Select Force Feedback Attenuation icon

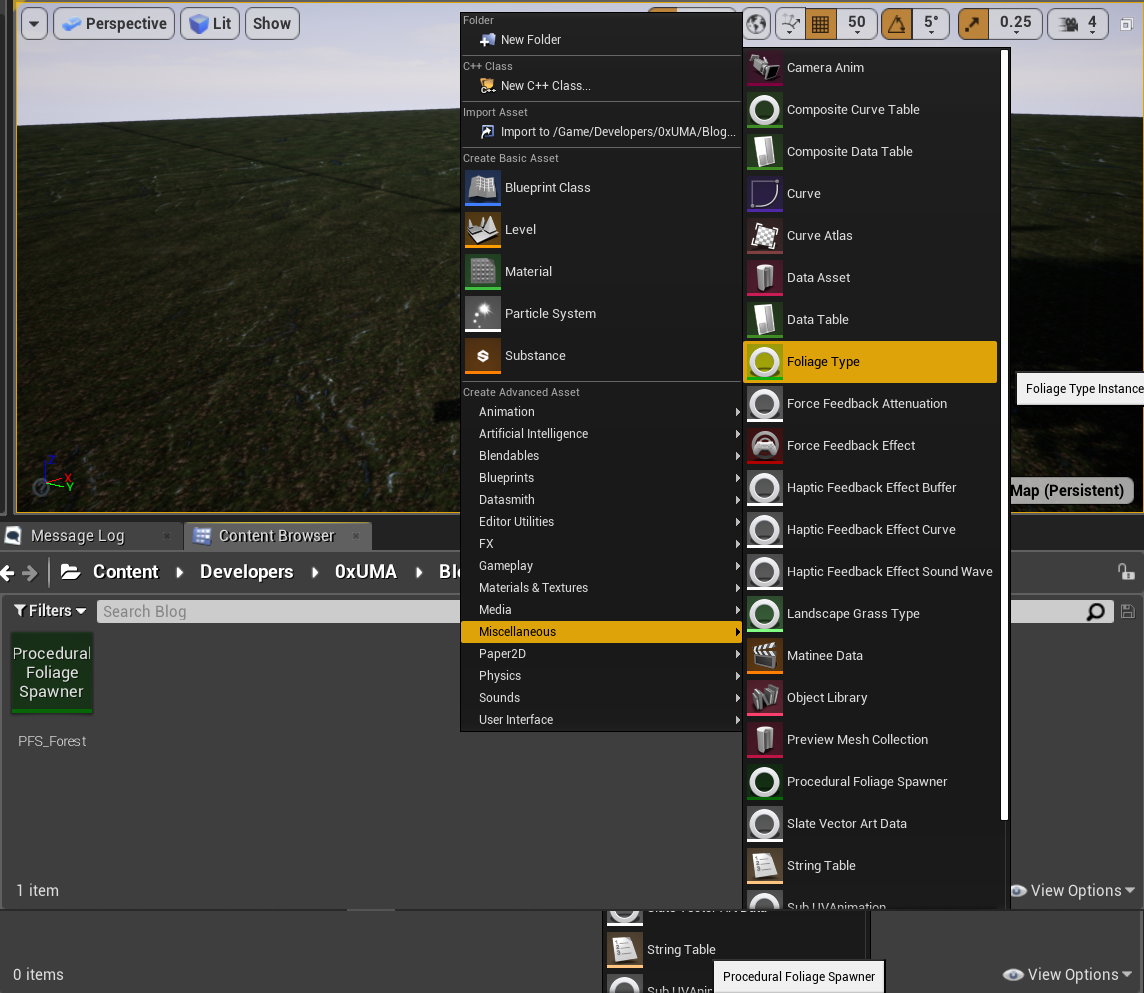(x=765, y=404)
